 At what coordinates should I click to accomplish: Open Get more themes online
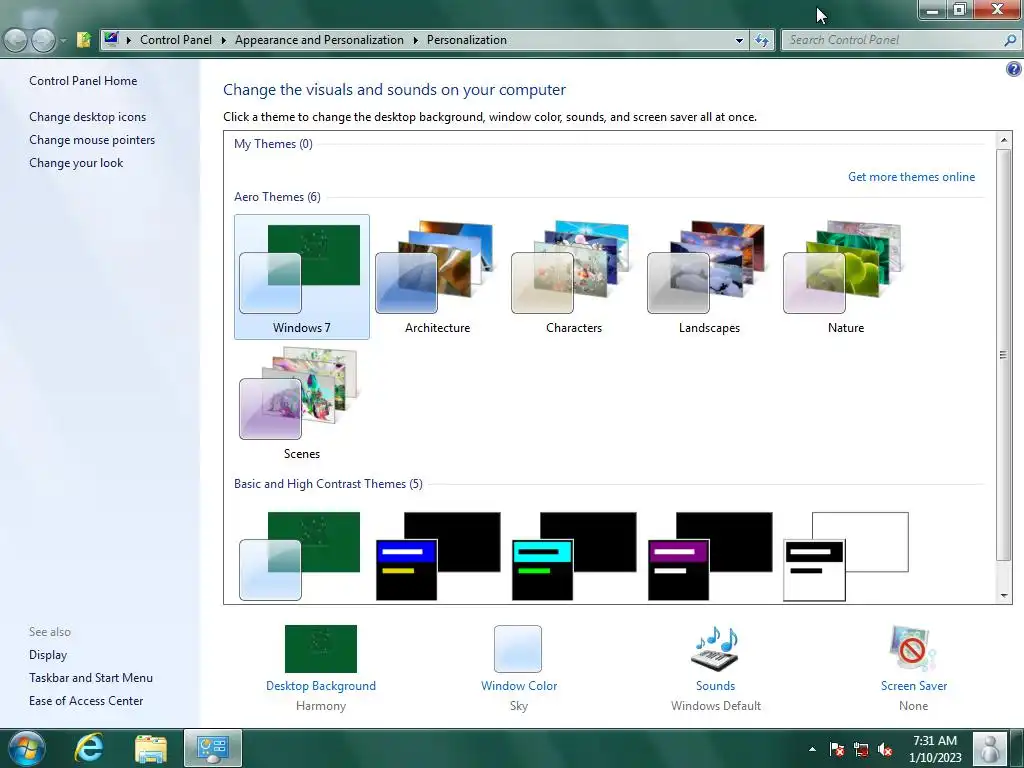[x=911, y=177]
